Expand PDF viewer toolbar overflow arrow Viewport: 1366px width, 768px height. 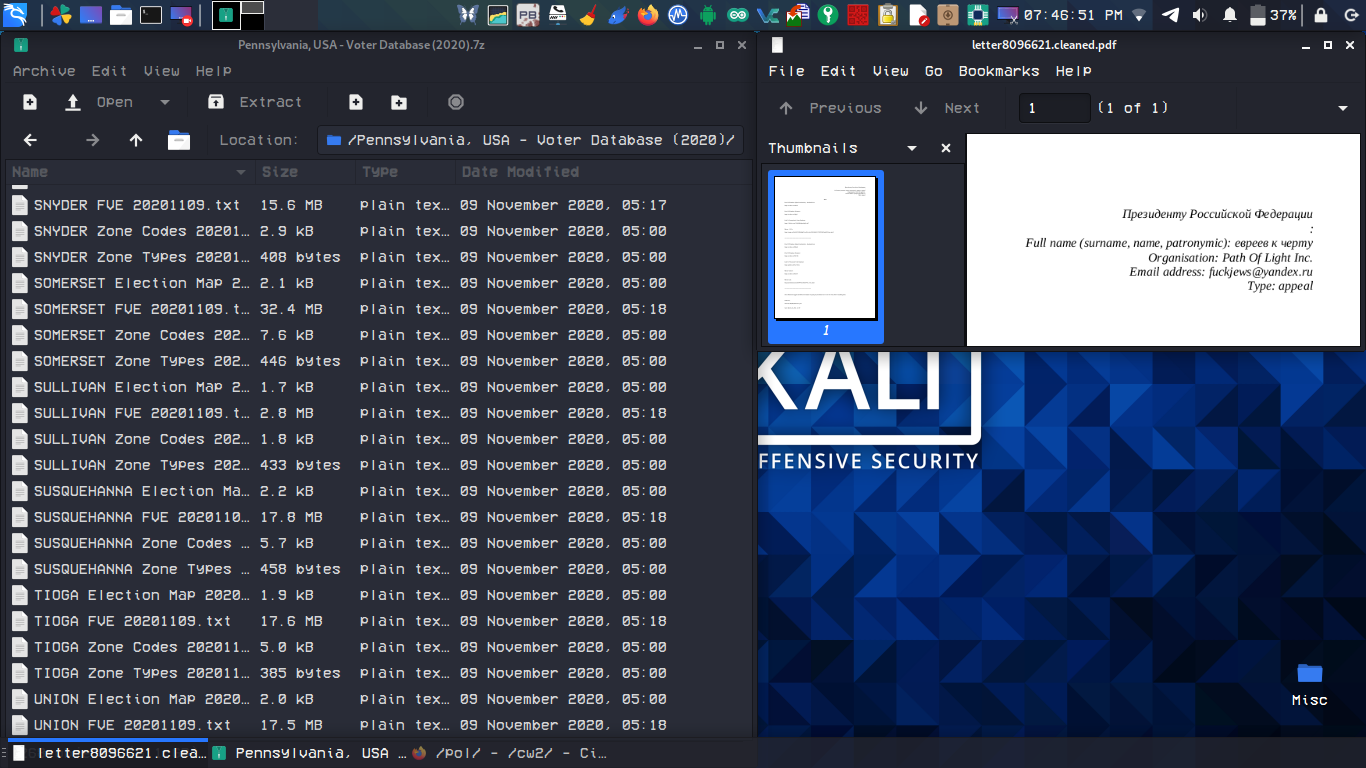pos(1343,108)
